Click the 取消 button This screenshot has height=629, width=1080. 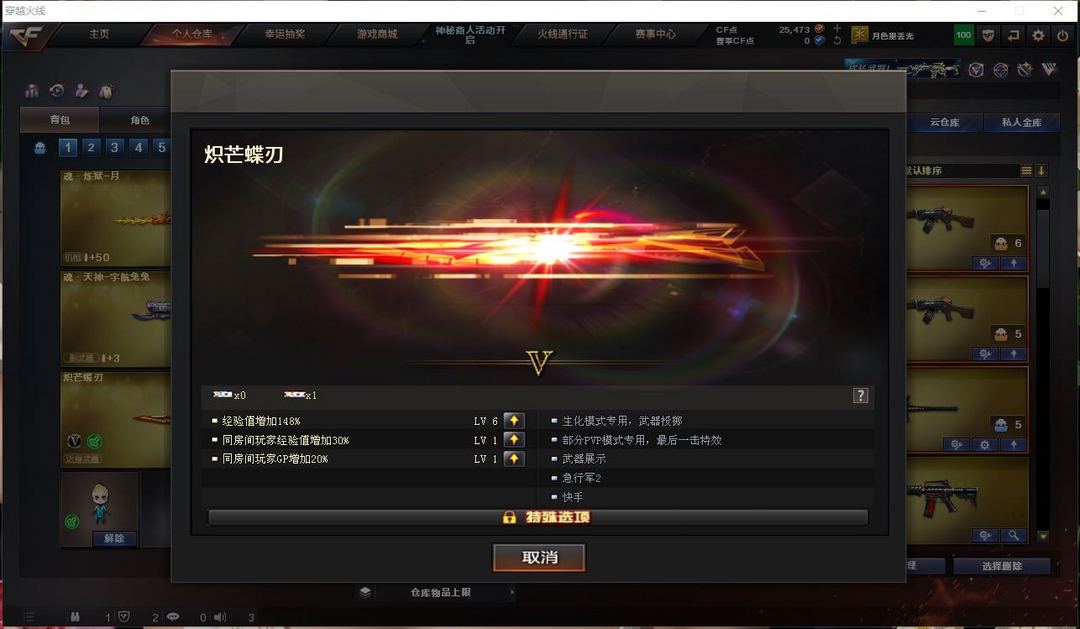539,557
